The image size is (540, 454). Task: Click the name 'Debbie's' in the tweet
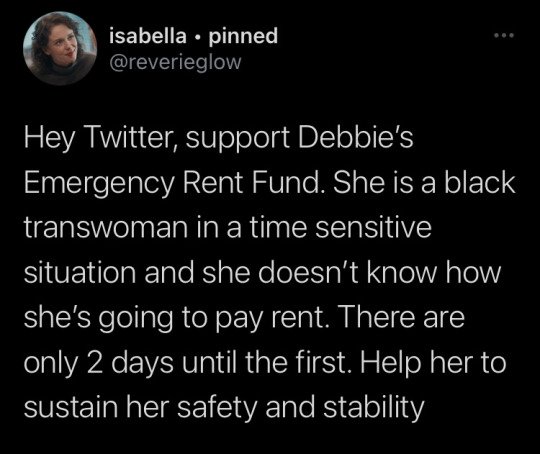(355, 137)
